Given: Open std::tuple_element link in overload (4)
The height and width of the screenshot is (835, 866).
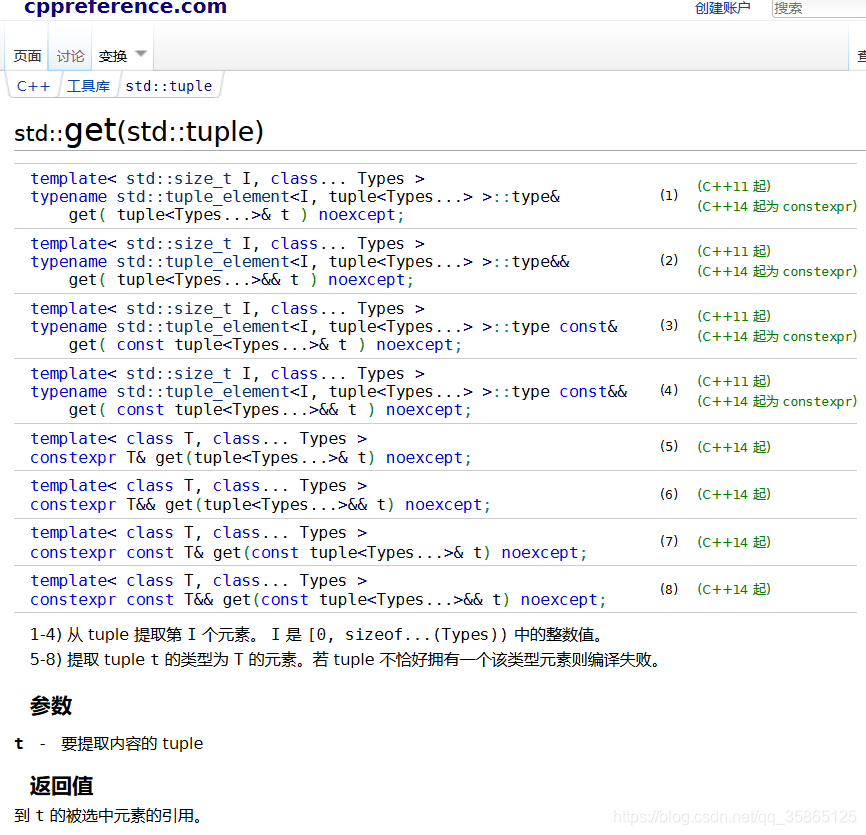Looking at the screenshot, I should tap(203, 392).
